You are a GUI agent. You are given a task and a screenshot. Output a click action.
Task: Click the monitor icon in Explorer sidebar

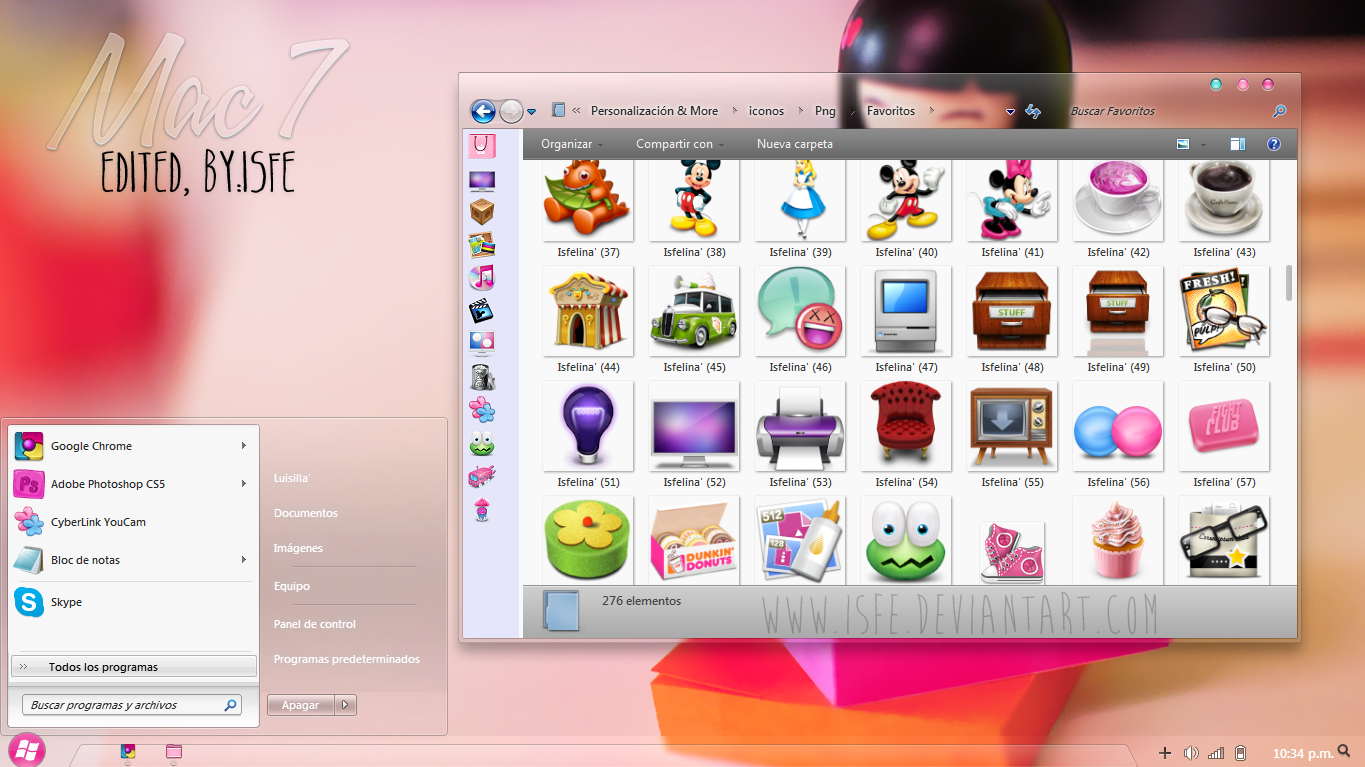pos(482,181)
